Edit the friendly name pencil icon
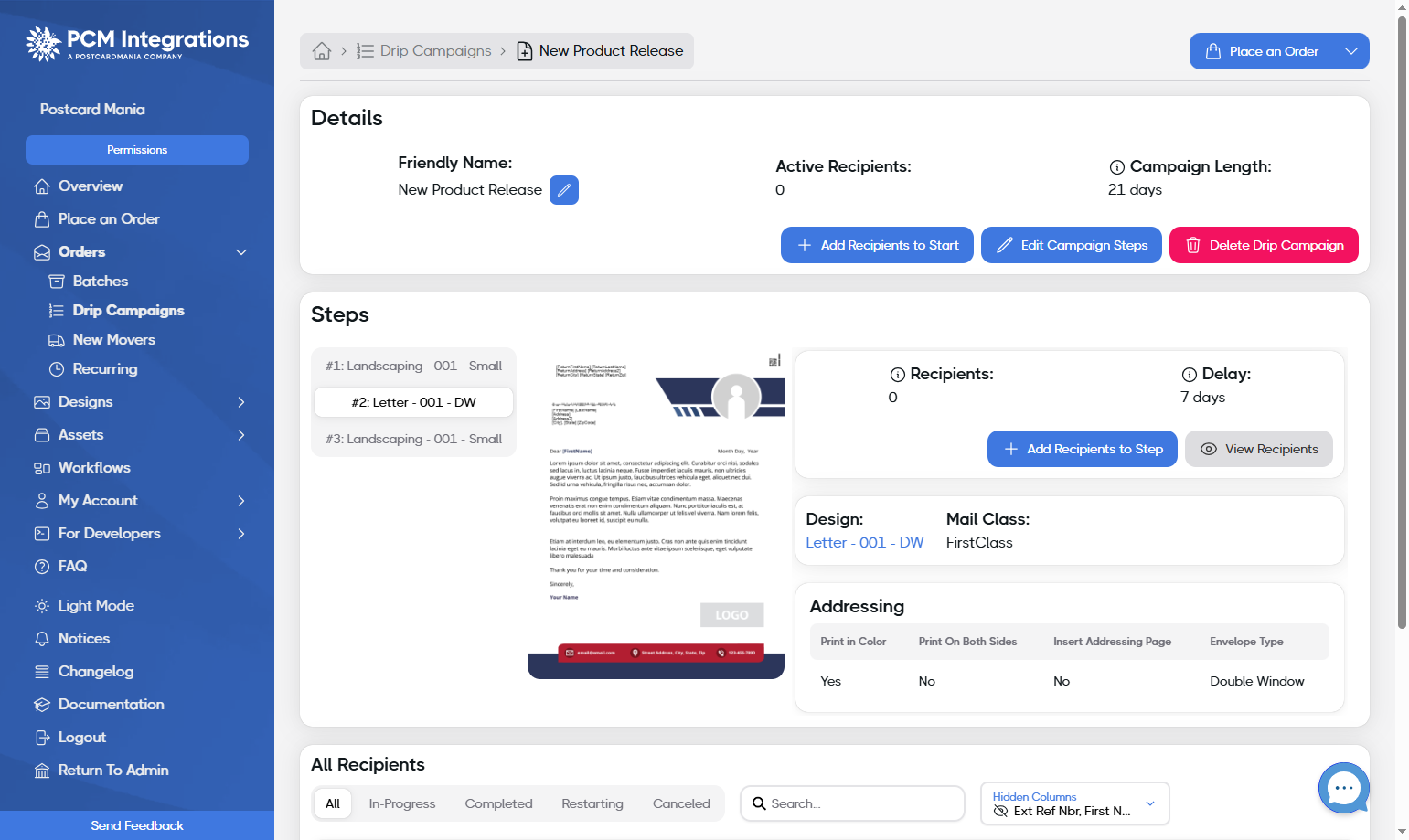The height and width of the screenshot is (840, 1409). click(564, 190)
